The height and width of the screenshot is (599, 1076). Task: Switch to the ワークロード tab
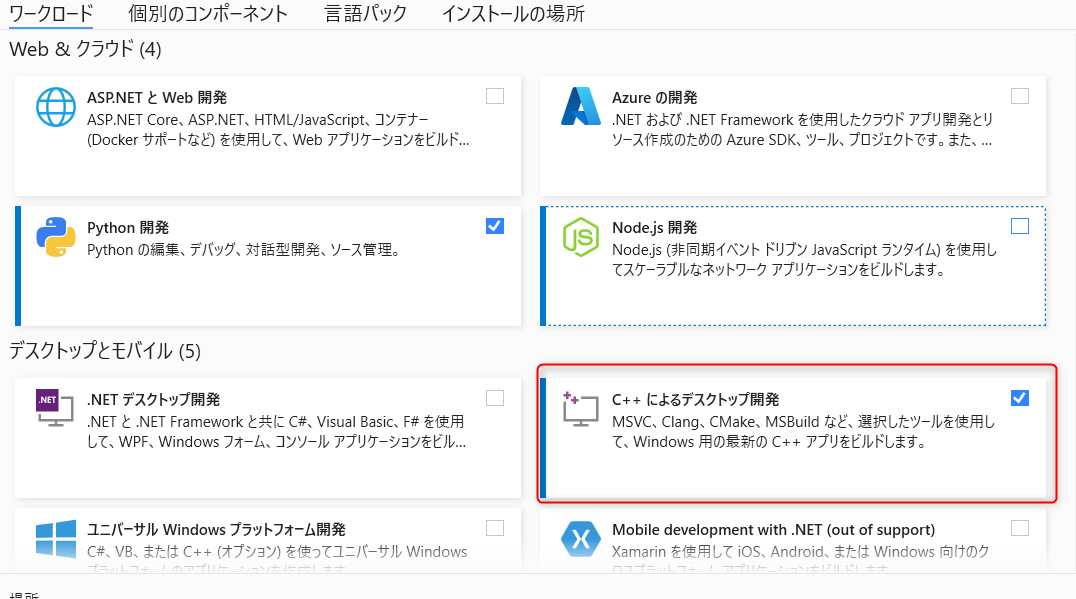[51, 14]
